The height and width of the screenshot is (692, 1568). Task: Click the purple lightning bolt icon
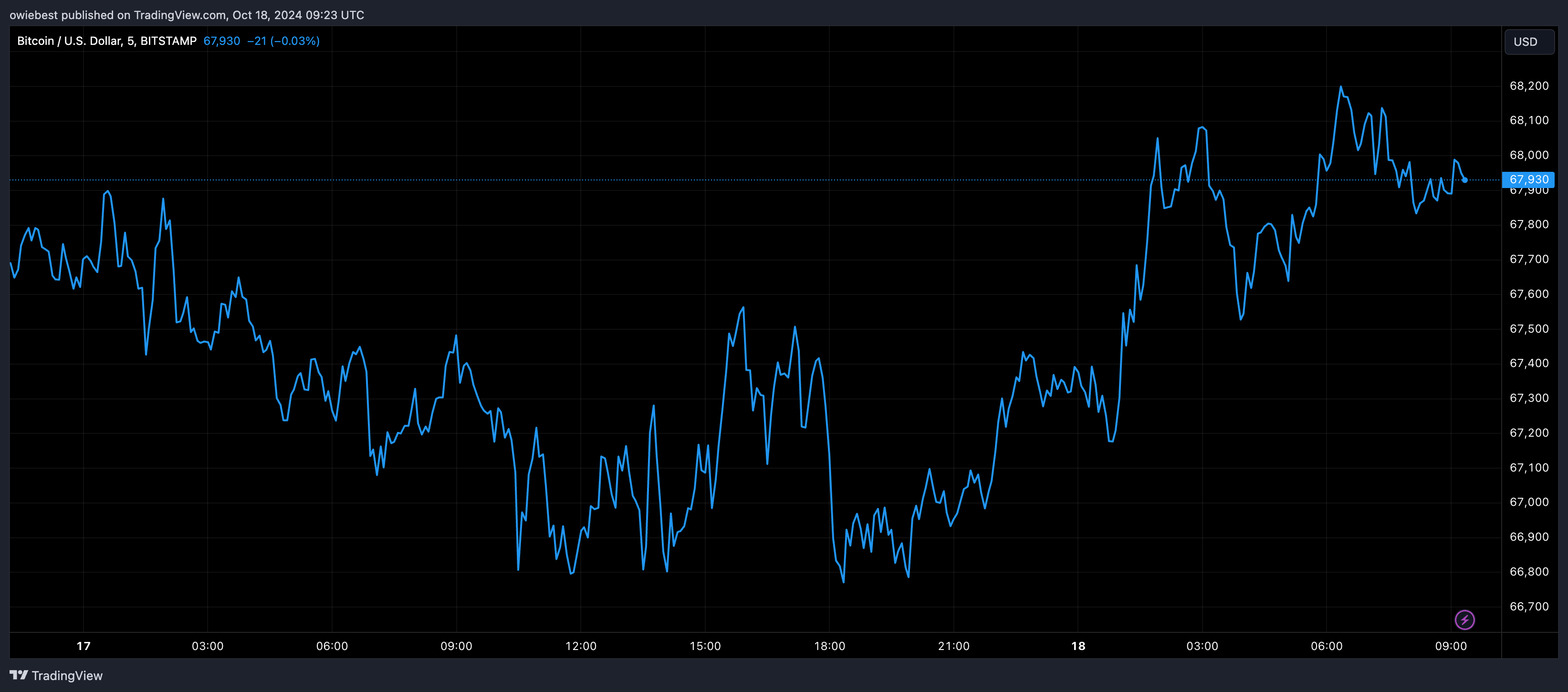click(x=1464, y=619)
